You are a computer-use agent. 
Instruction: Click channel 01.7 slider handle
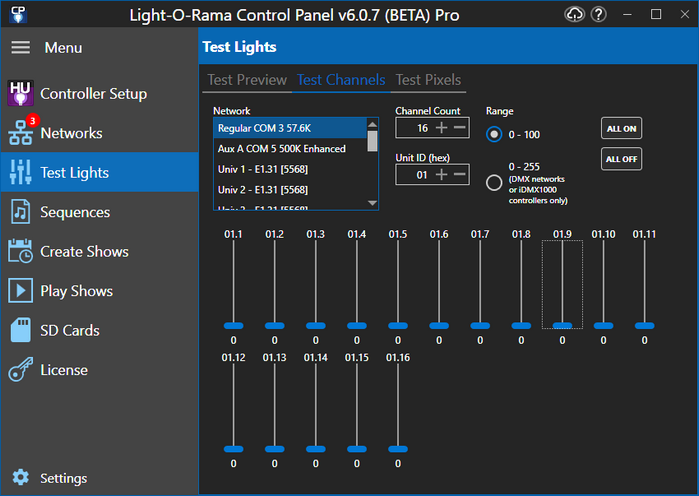point(480,326)
